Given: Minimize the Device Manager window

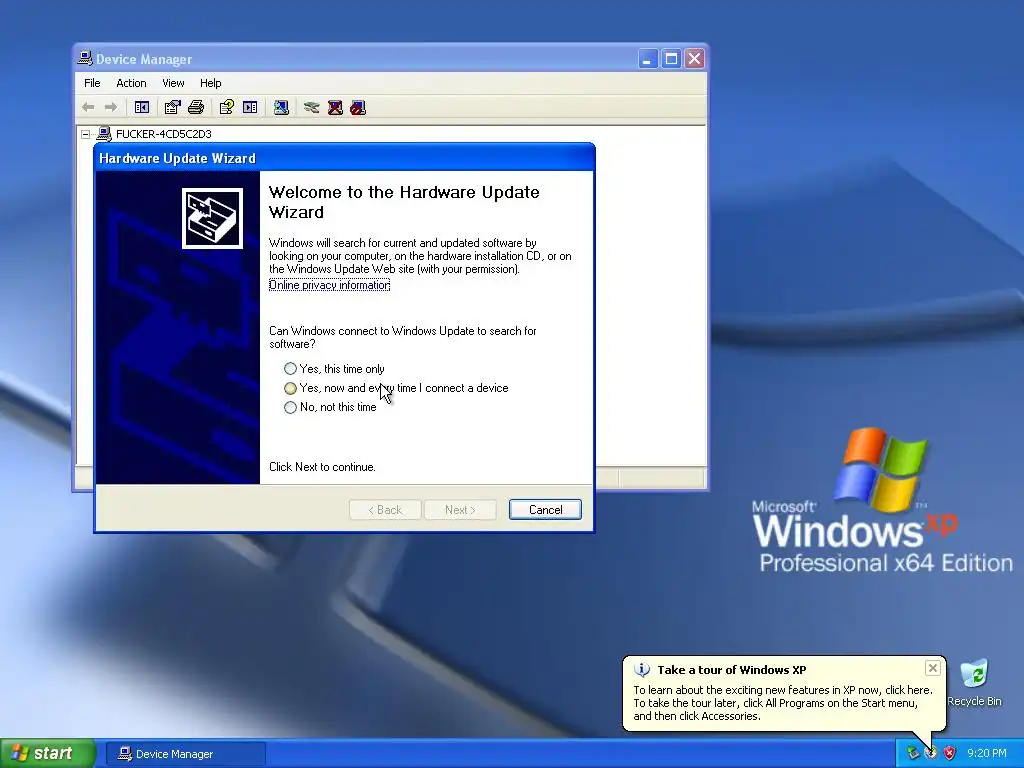Looking at the screenshot, I should point(647,59).
